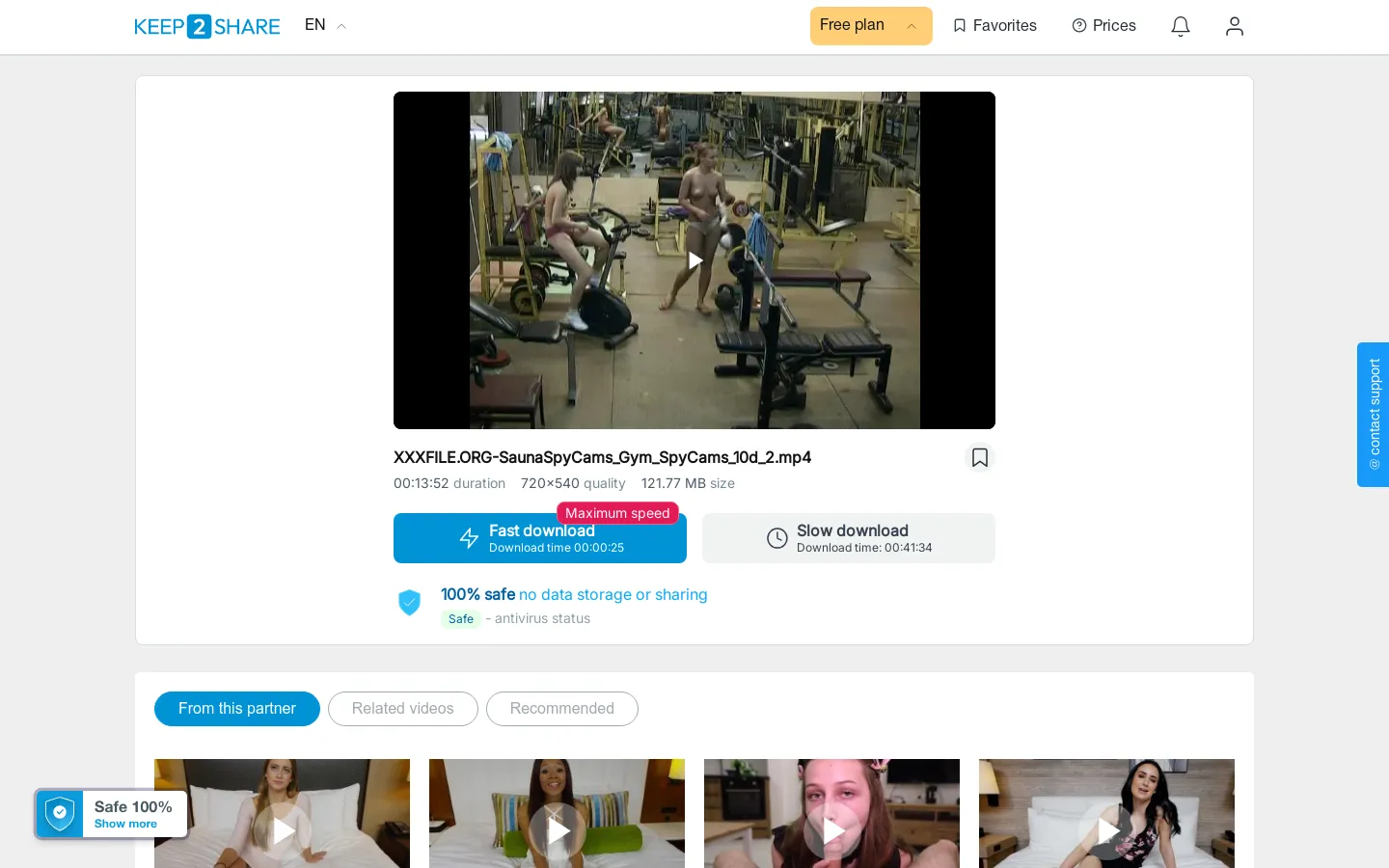Open the user account icon
The width and height of the screenshot is (1389, 868).
[1235, 26]
